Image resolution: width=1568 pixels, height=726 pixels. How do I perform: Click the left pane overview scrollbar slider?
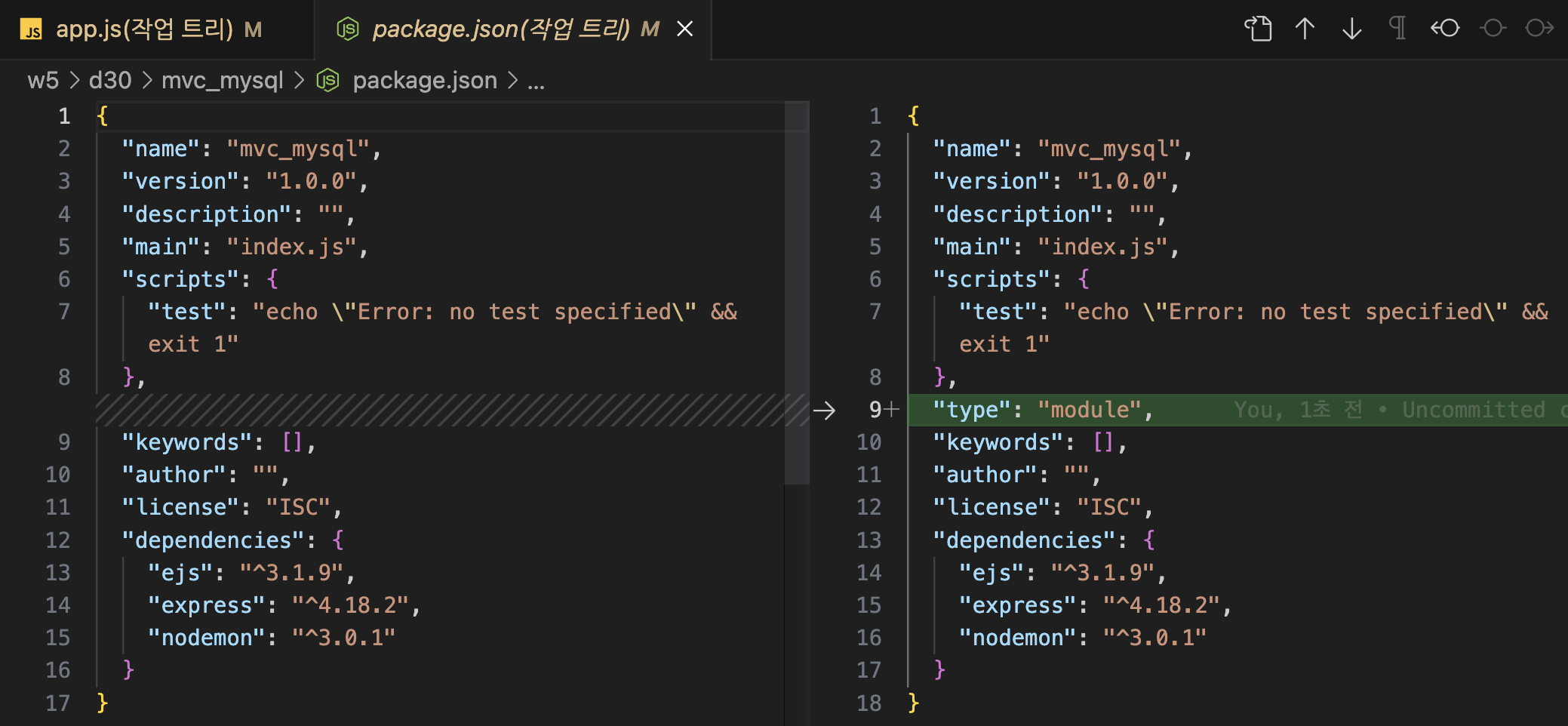coord(797,292)
